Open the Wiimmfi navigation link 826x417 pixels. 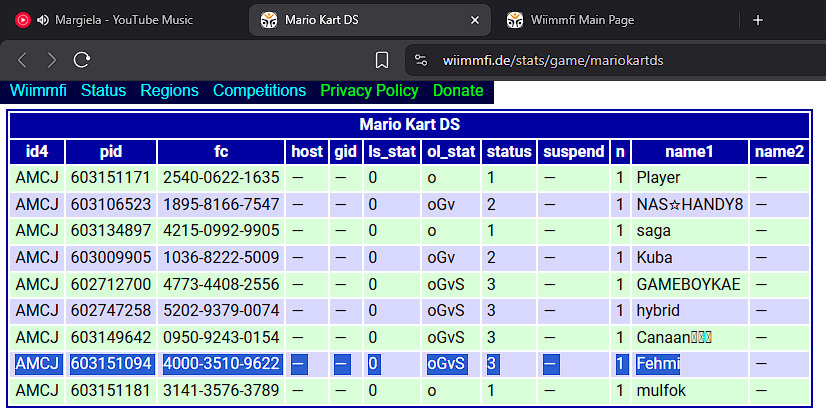(x=38, y=91)
